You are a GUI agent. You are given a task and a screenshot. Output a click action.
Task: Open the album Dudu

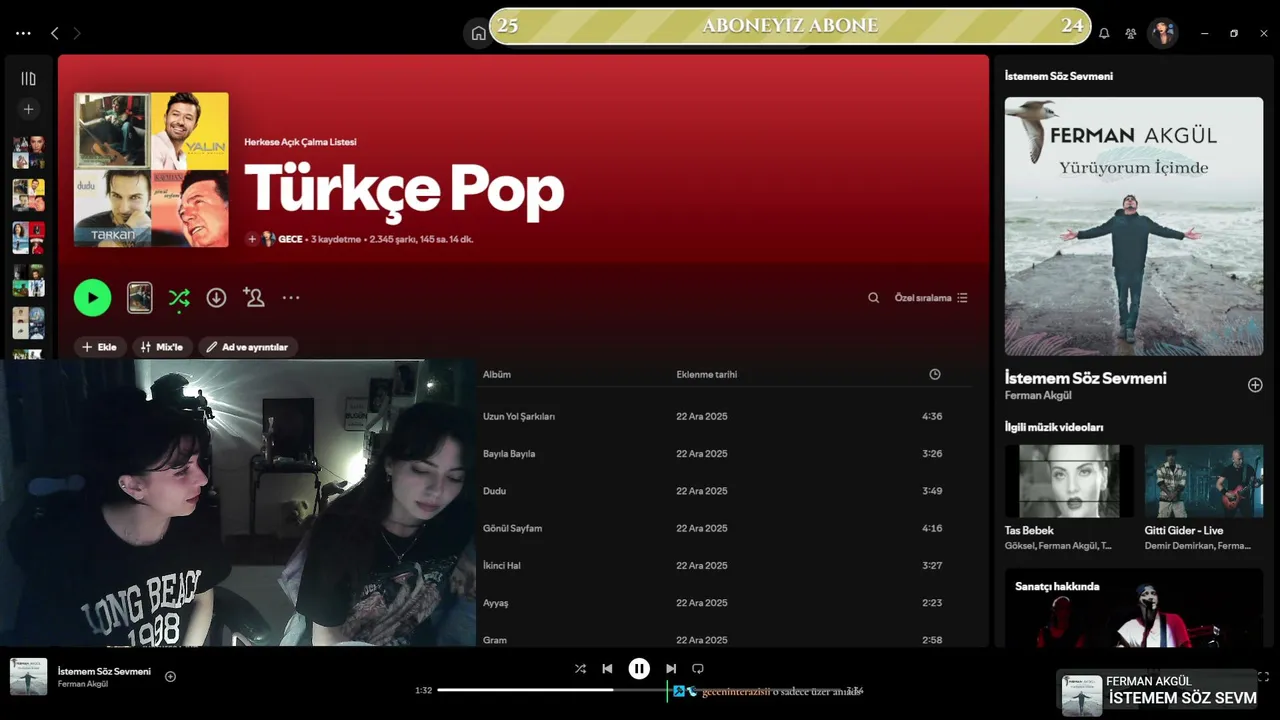[495, 491]
